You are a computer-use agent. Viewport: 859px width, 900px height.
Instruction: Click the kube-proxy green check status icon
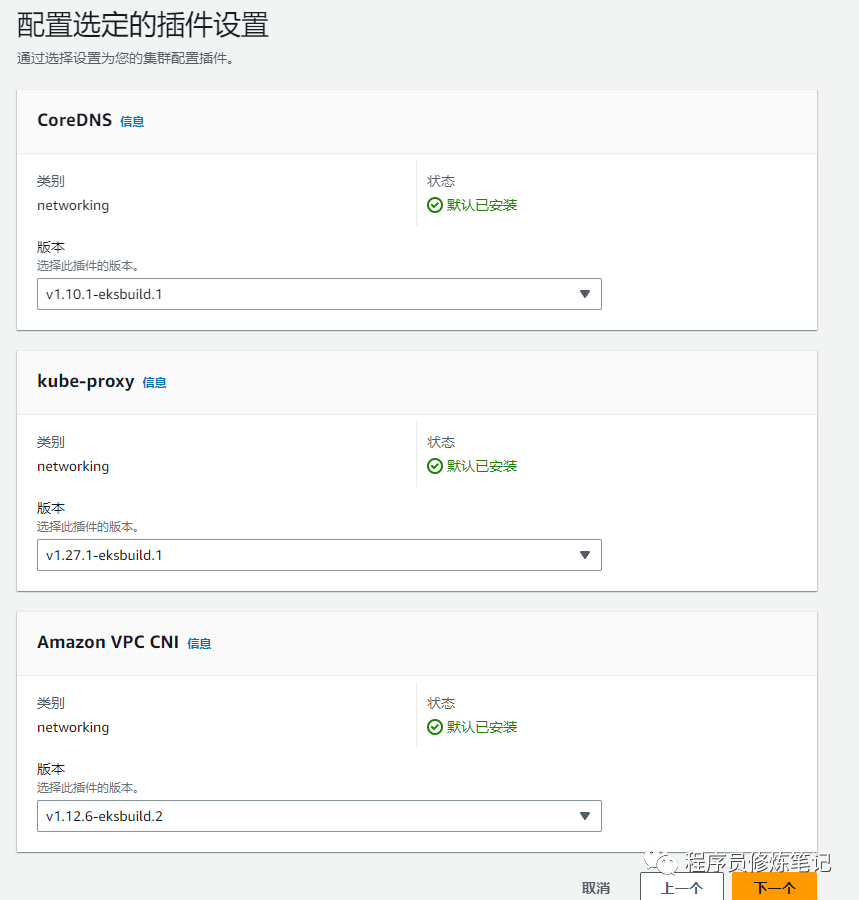pyautogui.click(x=434, y=466)
